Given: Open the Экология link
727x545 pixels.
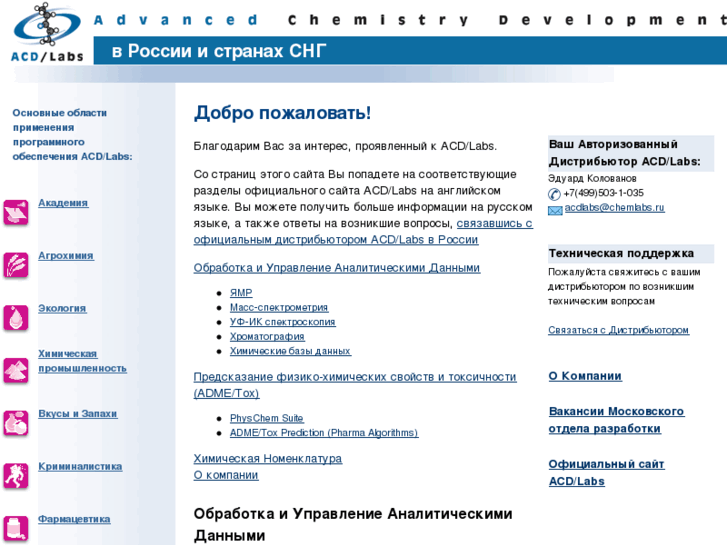Looking at the screenshot, I should tap(62, 308).
